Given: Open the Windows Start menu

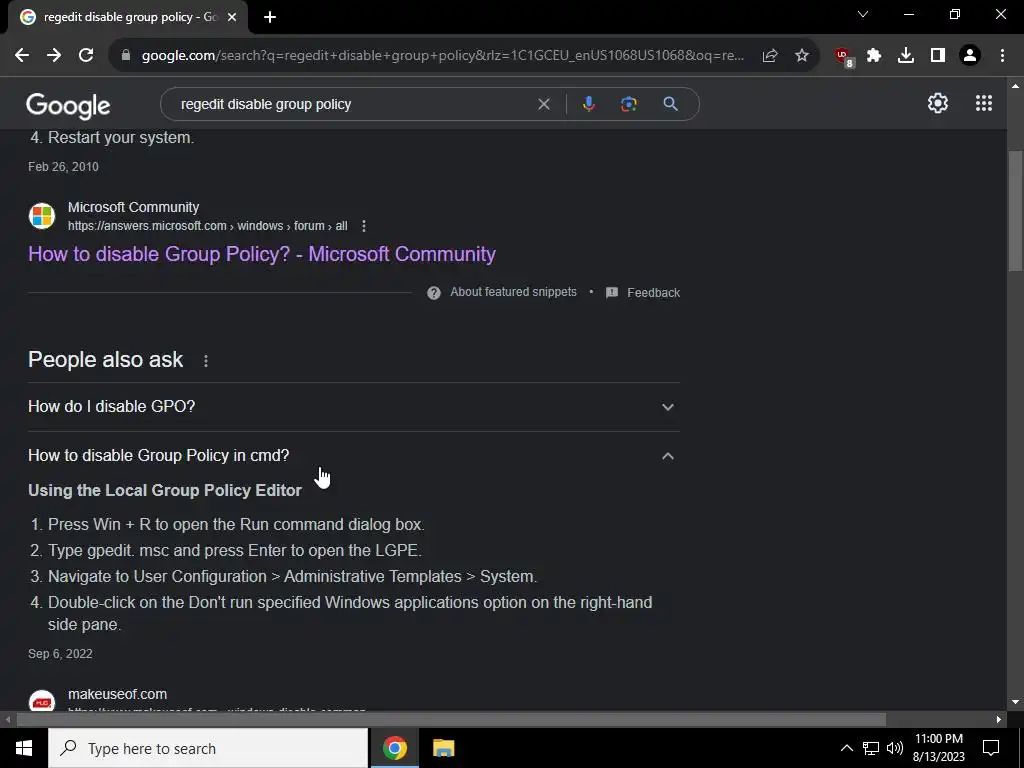Looking at the screenshot, I should tap(24, 748).
